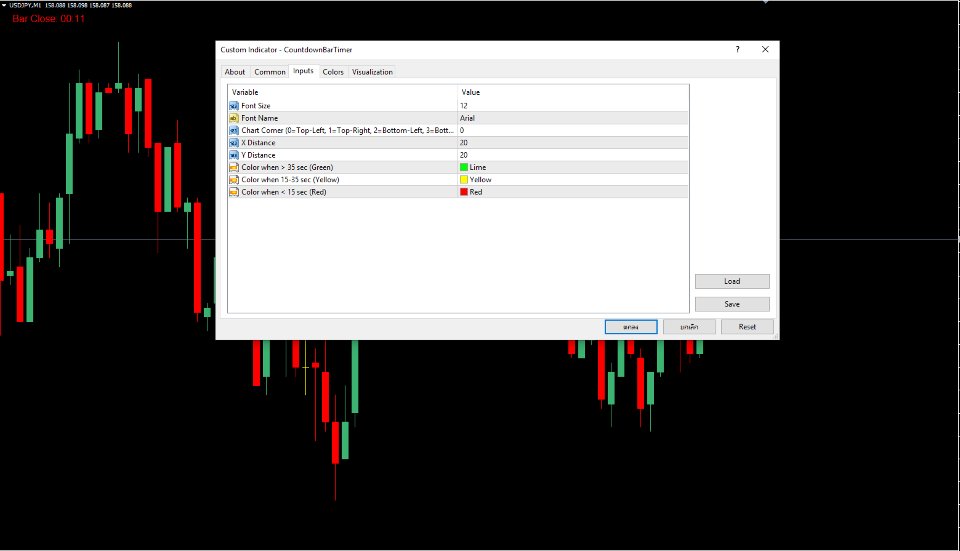Click the Color when > 35 sec icon
This screenshot has height=551, width=960.
point(233,167)
